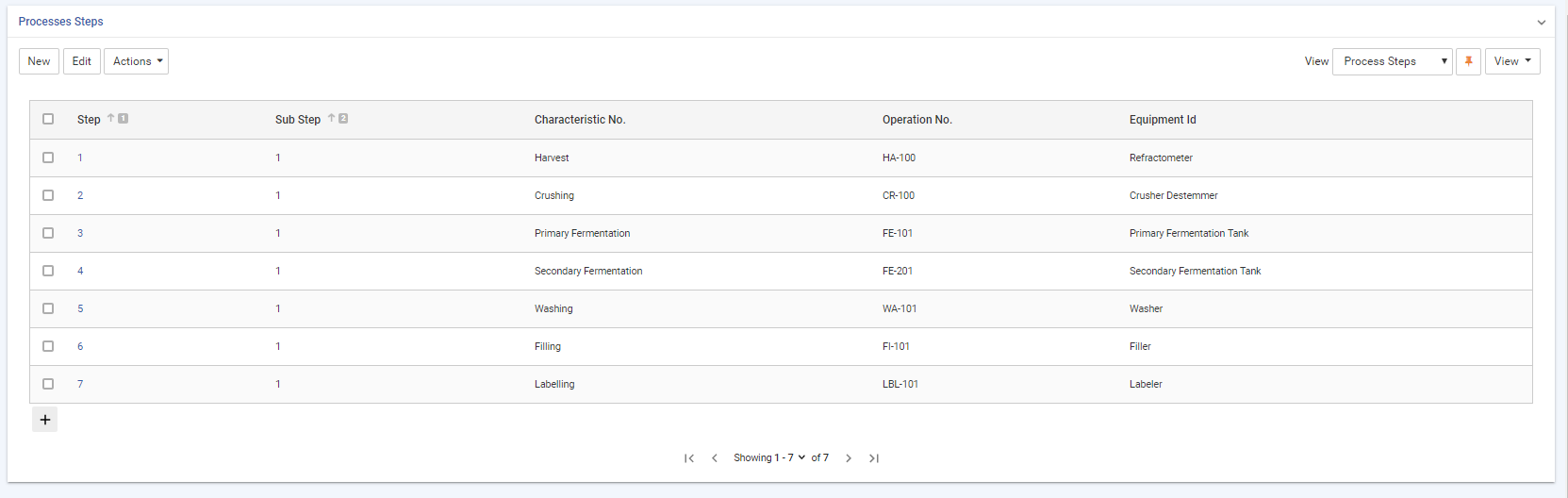The width and height of the screenshot is (1568, 498).
Task: Go to the first page of results
Action: (689, 458)
